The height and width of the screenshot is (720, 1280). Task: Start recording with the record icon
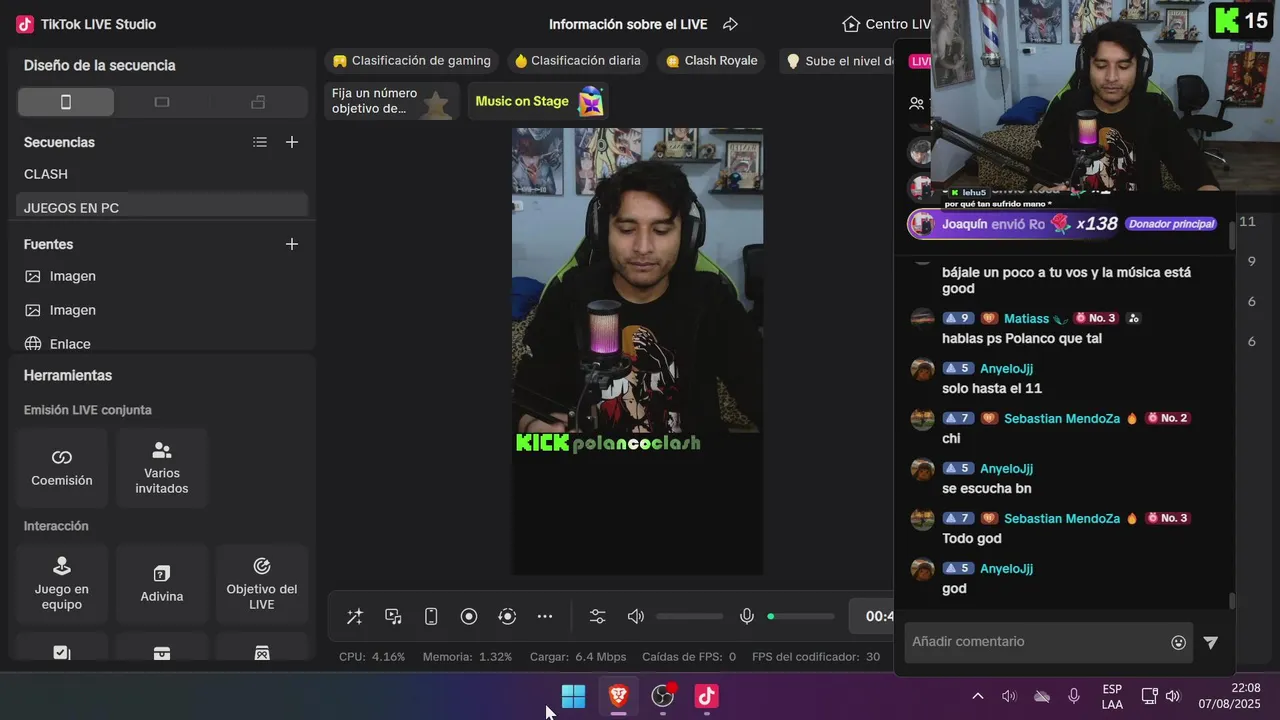pyautogui.click(x=469, y=617)
